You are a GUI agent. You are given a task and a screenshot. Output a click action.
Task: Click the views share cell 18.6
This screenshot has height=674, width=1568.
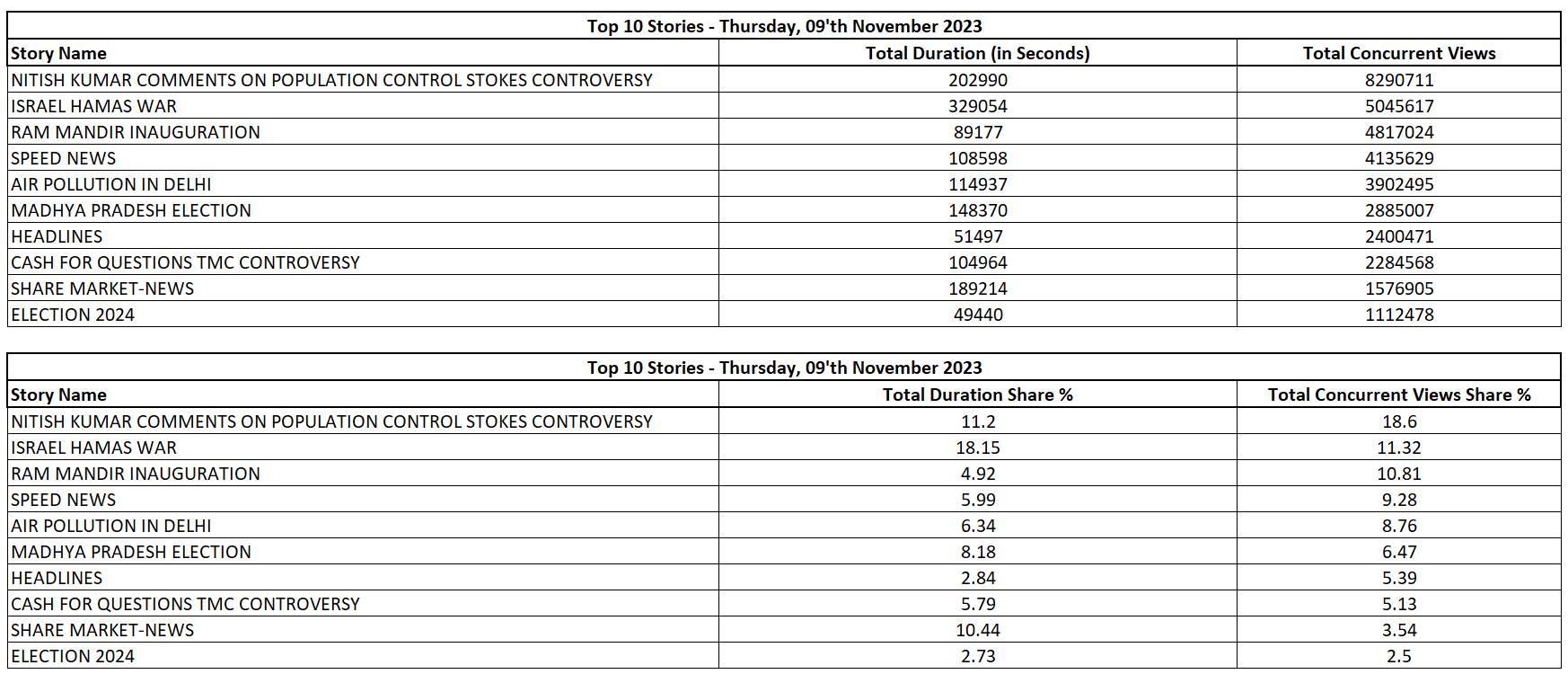point(1398,421)
